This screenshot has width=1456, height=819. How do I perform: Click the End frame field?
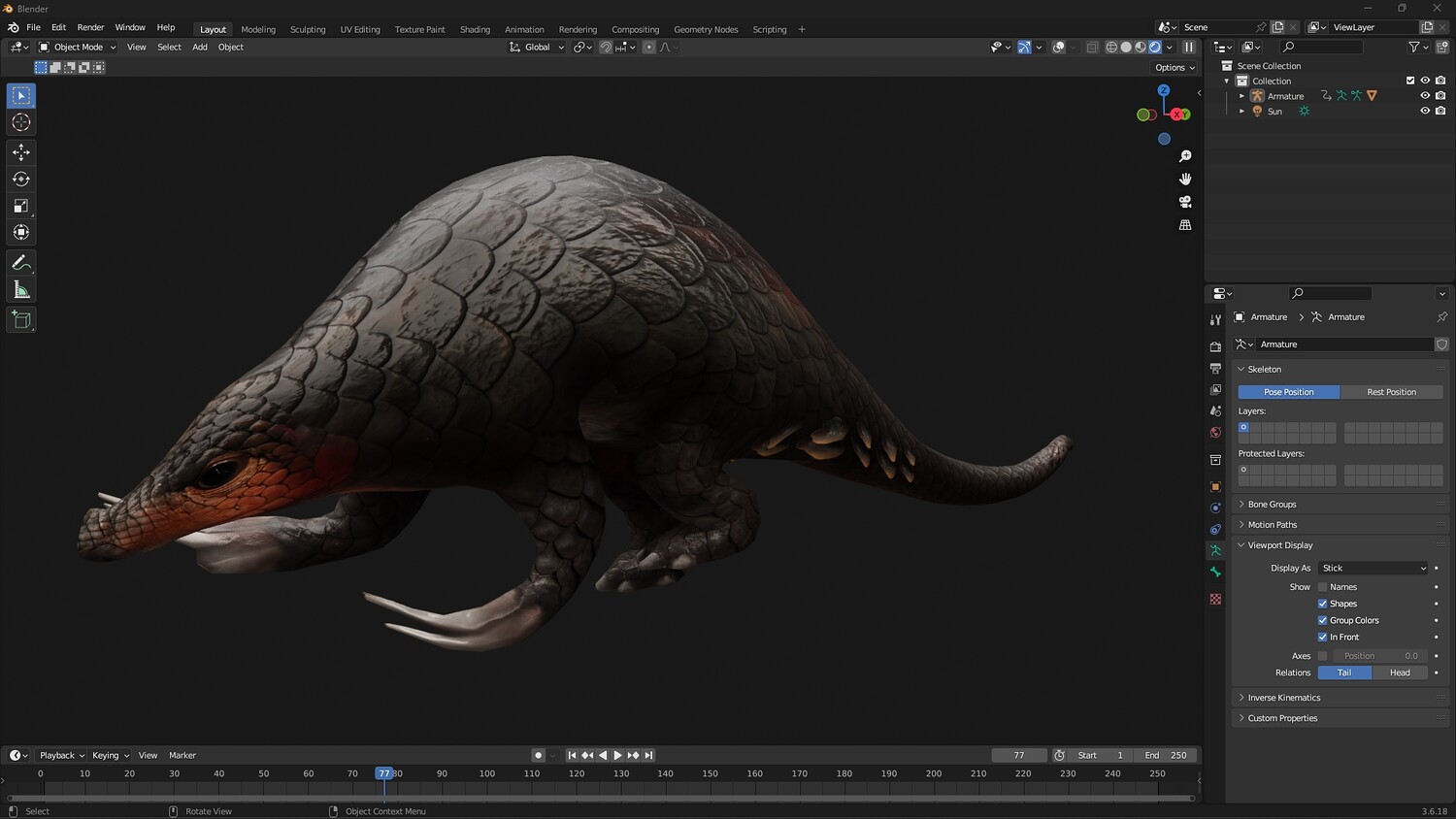click(1167, 755)
